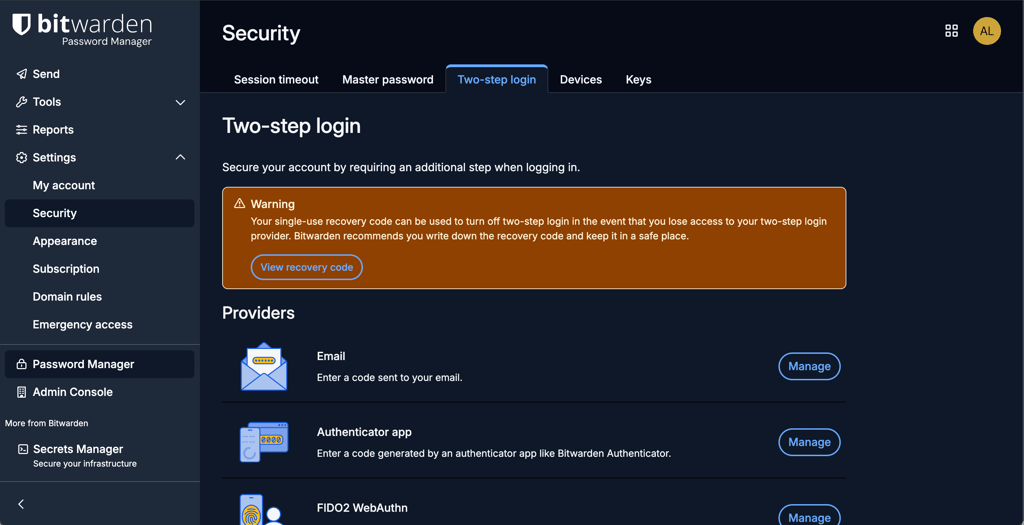The height and width of the screenshot is (525, 1024).
Task: Collapse the Settings section chevron
Action: pos(180,157)
